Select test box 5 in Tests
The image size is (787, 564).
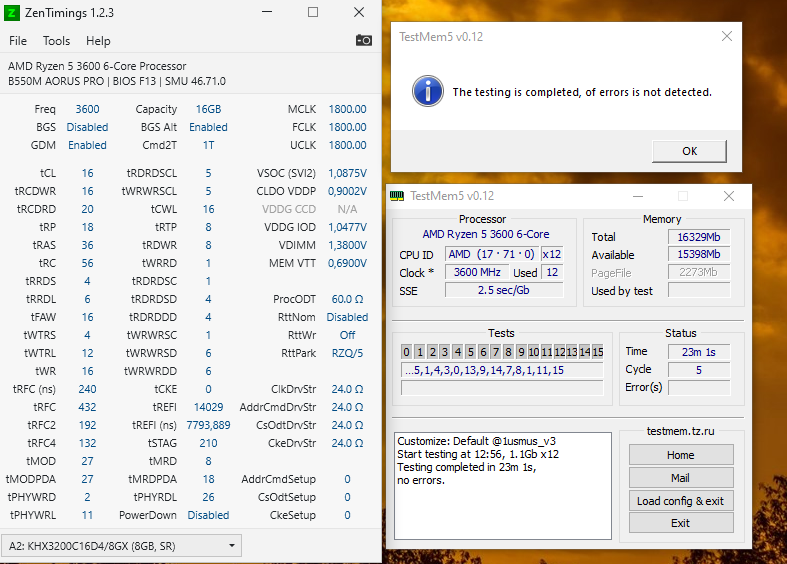point(470,352)
